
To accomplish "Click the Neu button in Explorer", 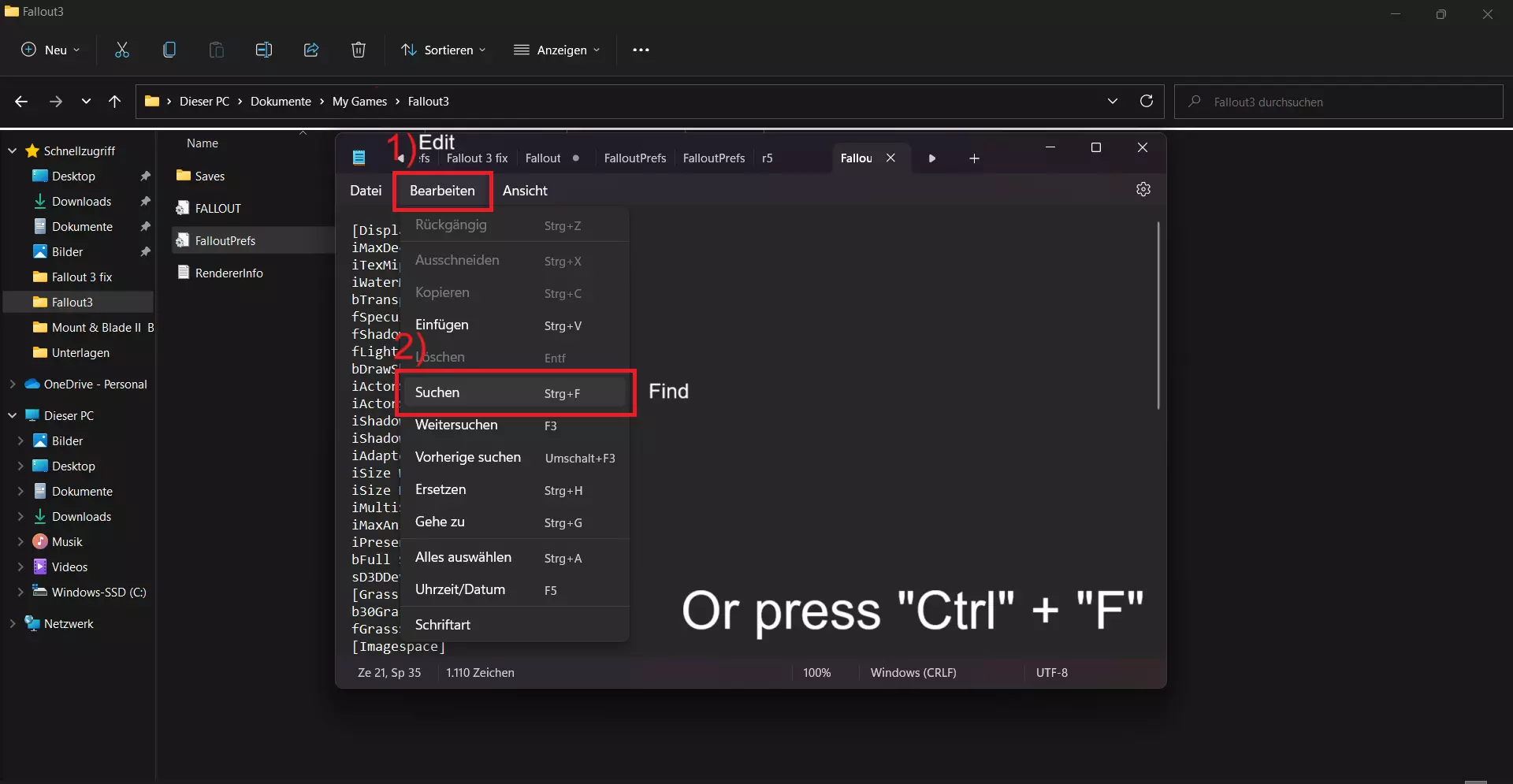I will tap(50, 50).
